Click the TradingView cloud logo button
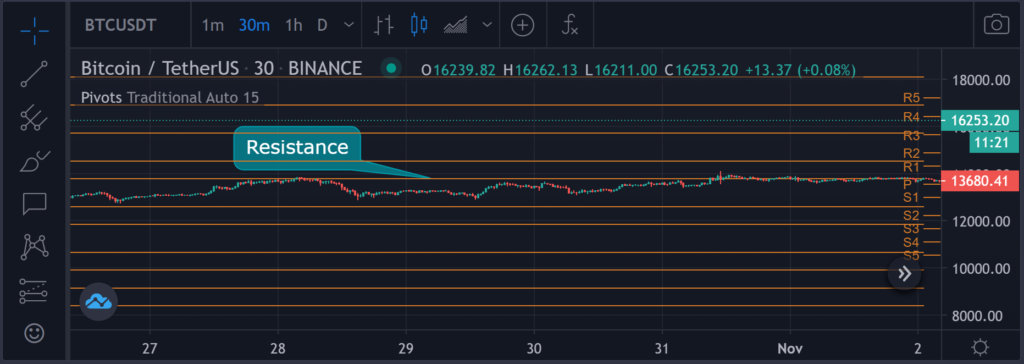 tap(99, 302)
